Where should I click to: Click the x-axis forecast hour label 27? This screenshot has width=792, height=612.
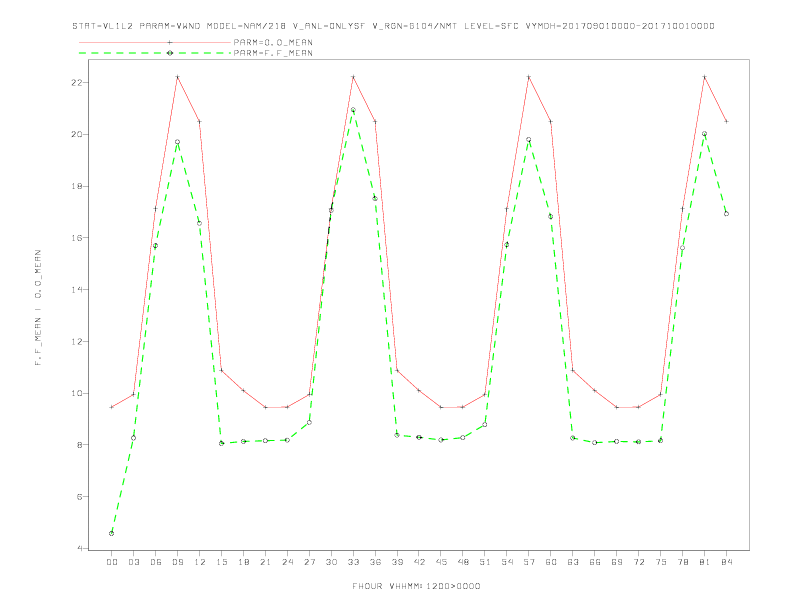(x=309, y=562)
